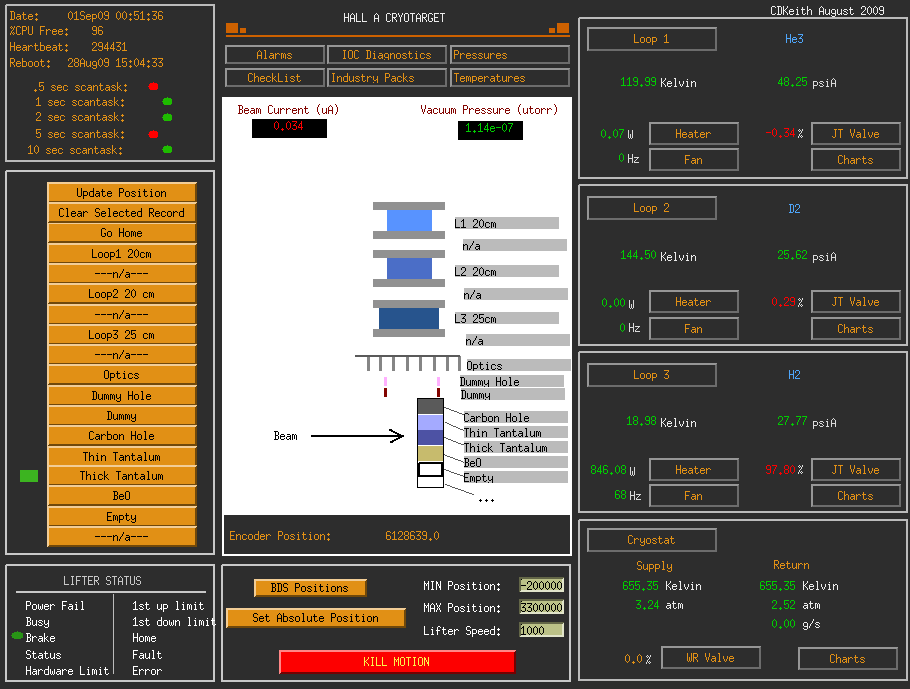910x689 pixels.
Task: Select Dummy Hole target position
Action: [122, 396]
